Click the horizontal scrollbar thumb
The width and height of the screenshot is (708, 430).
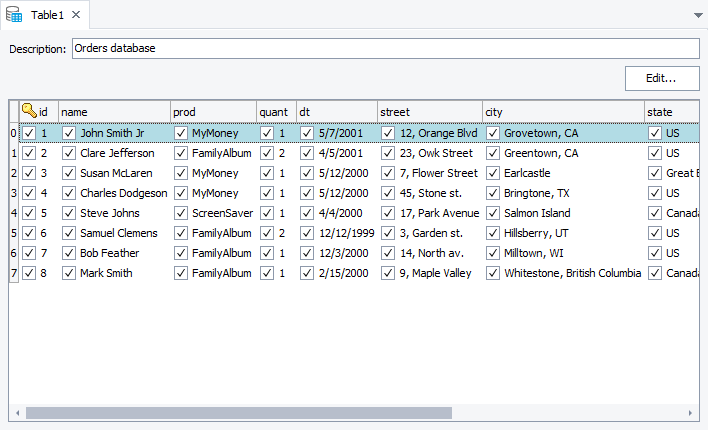tap(238, 413)
